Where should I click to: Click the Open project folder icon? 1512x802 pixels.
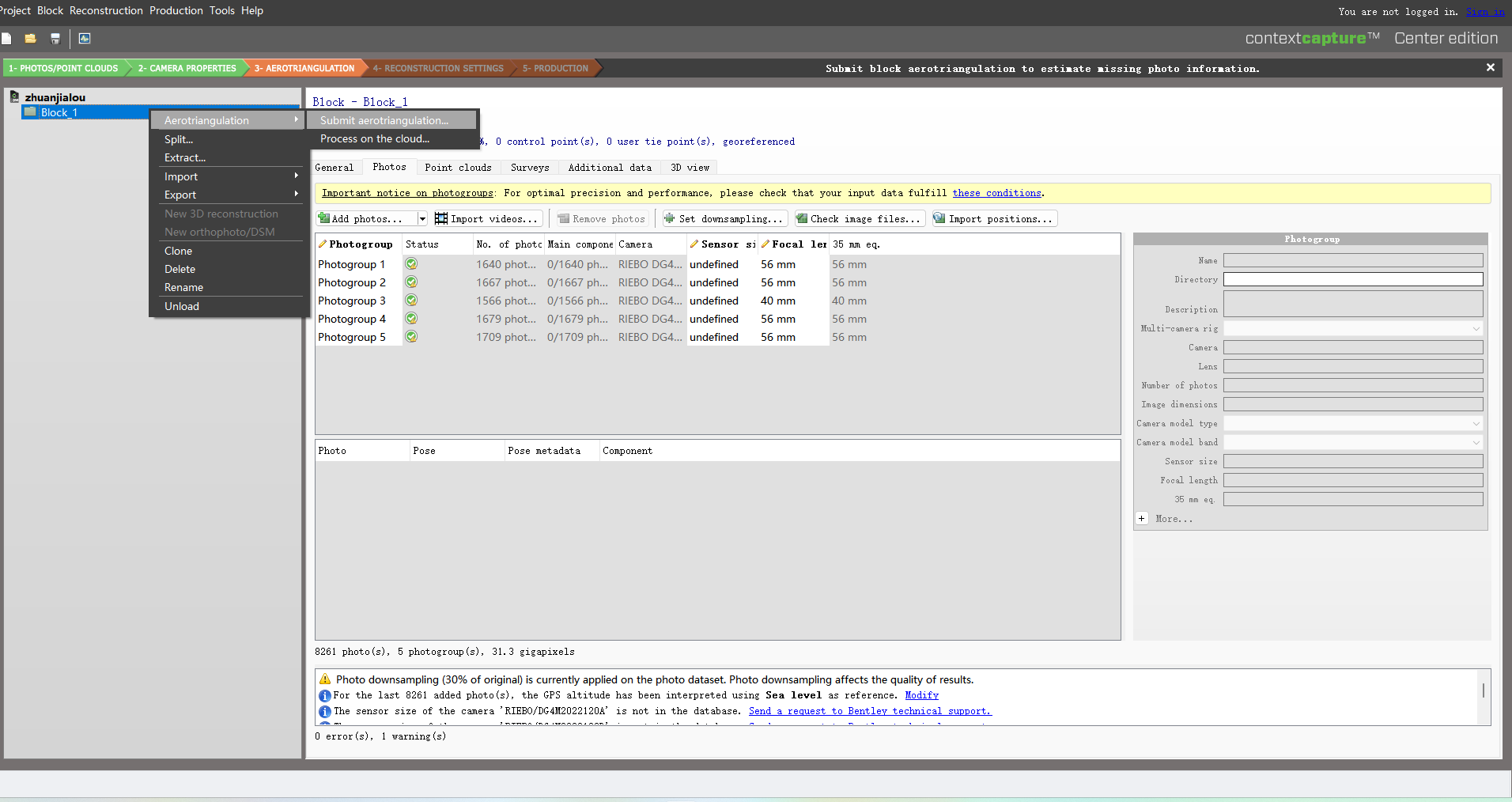(30, 38)
